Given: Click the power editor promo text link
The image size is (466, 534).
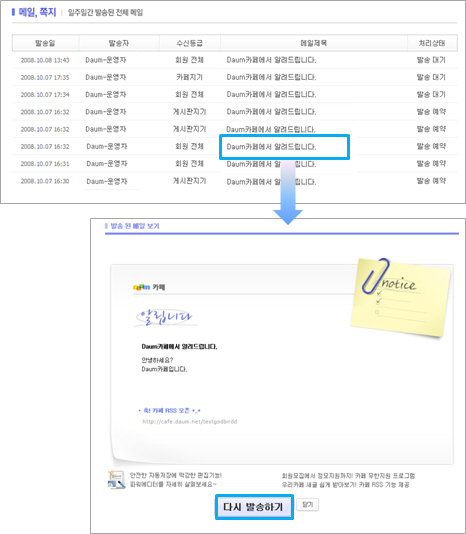Looking at the screenshot, I should tap(176, 480).
